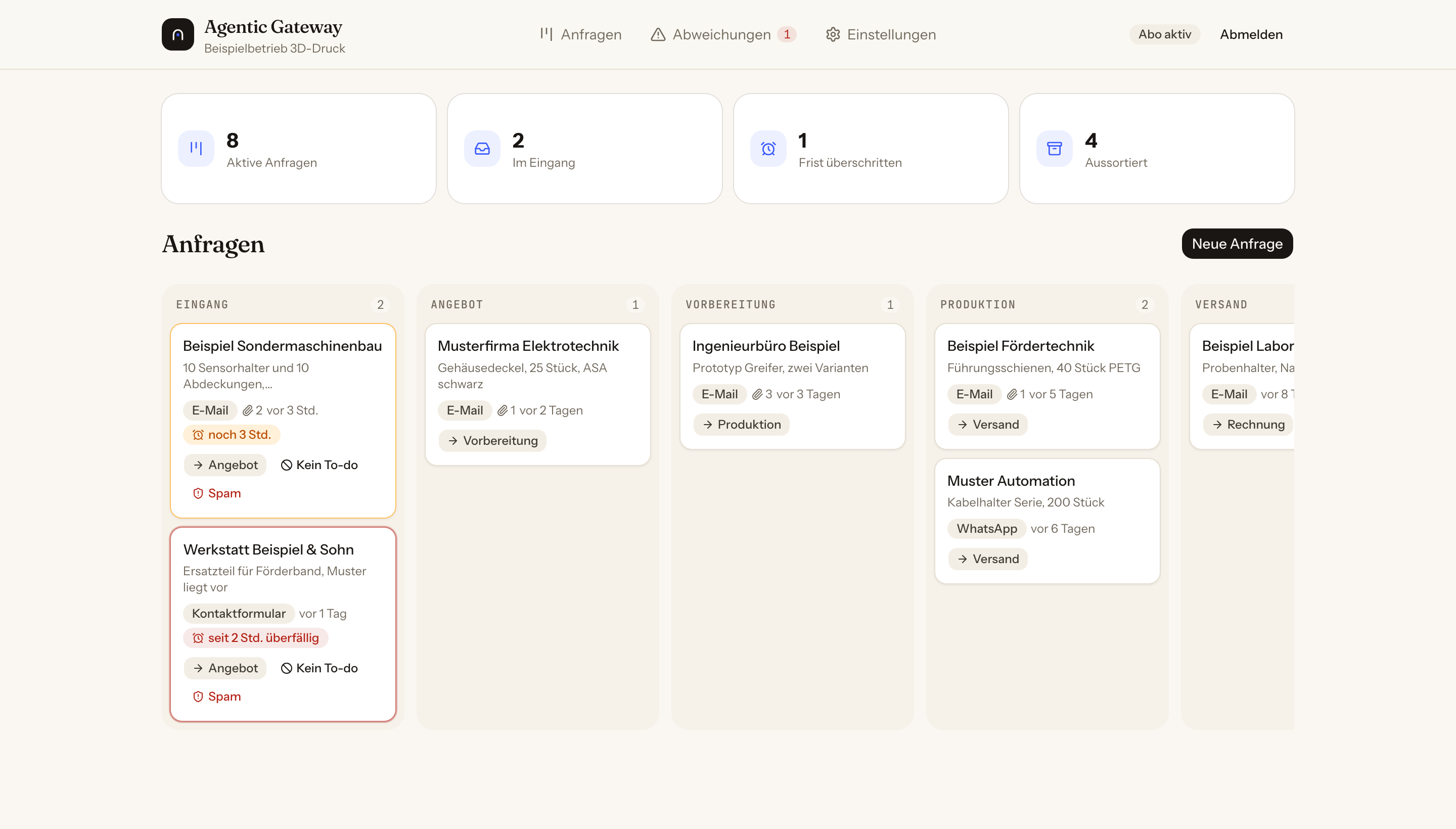The height and width of the screenshot is (829, 1456).
Task: Open Einstellungen from the top navigation
Action: (881, 34)
